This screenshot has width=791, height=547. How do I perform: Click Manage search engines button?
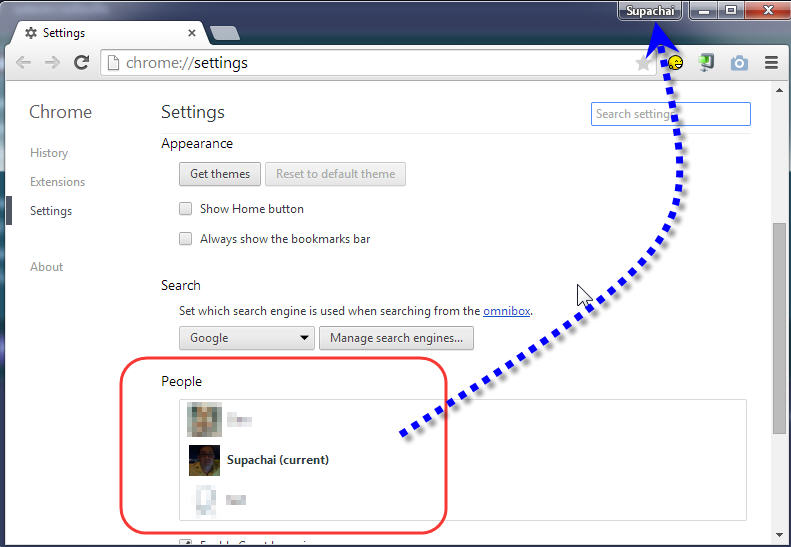397,338
